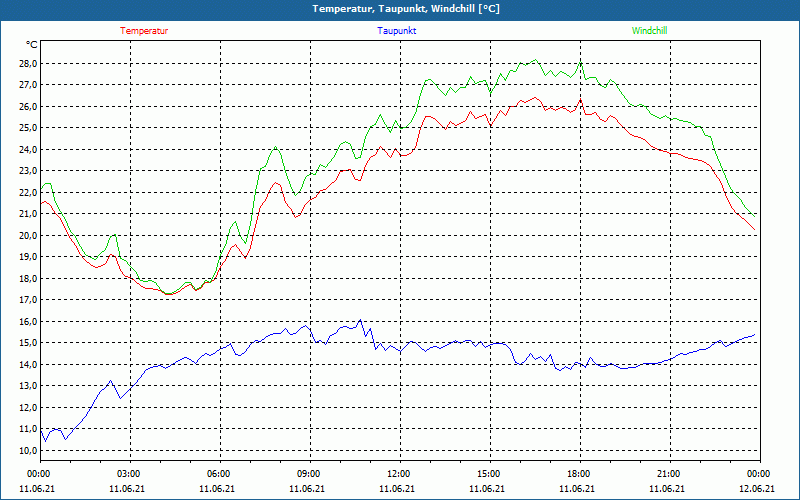Click the green Windchill legend label

point(649,31)
